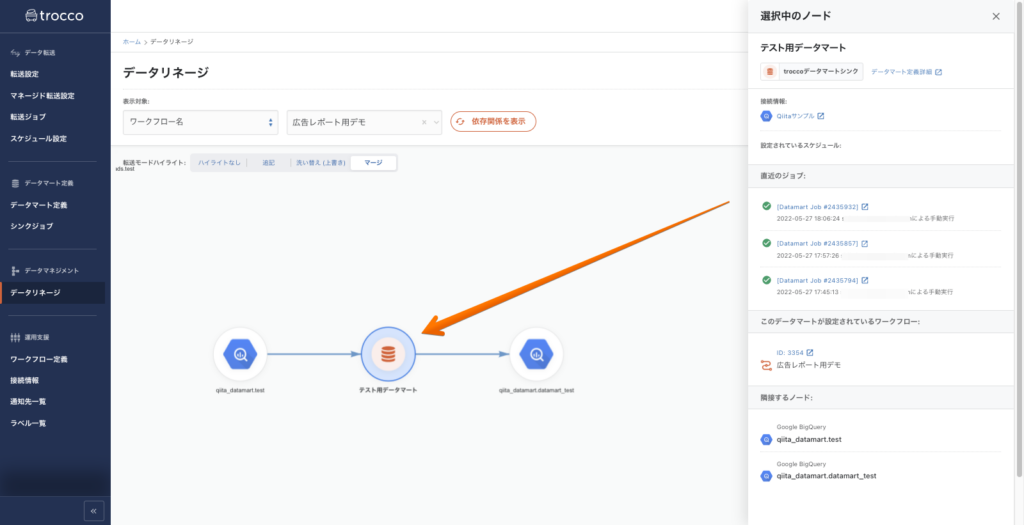Expand the 広告レポート用デモ workflow dropdown arrow
Viewport: 1024px width, 525px height.
(x=435, y=122)
